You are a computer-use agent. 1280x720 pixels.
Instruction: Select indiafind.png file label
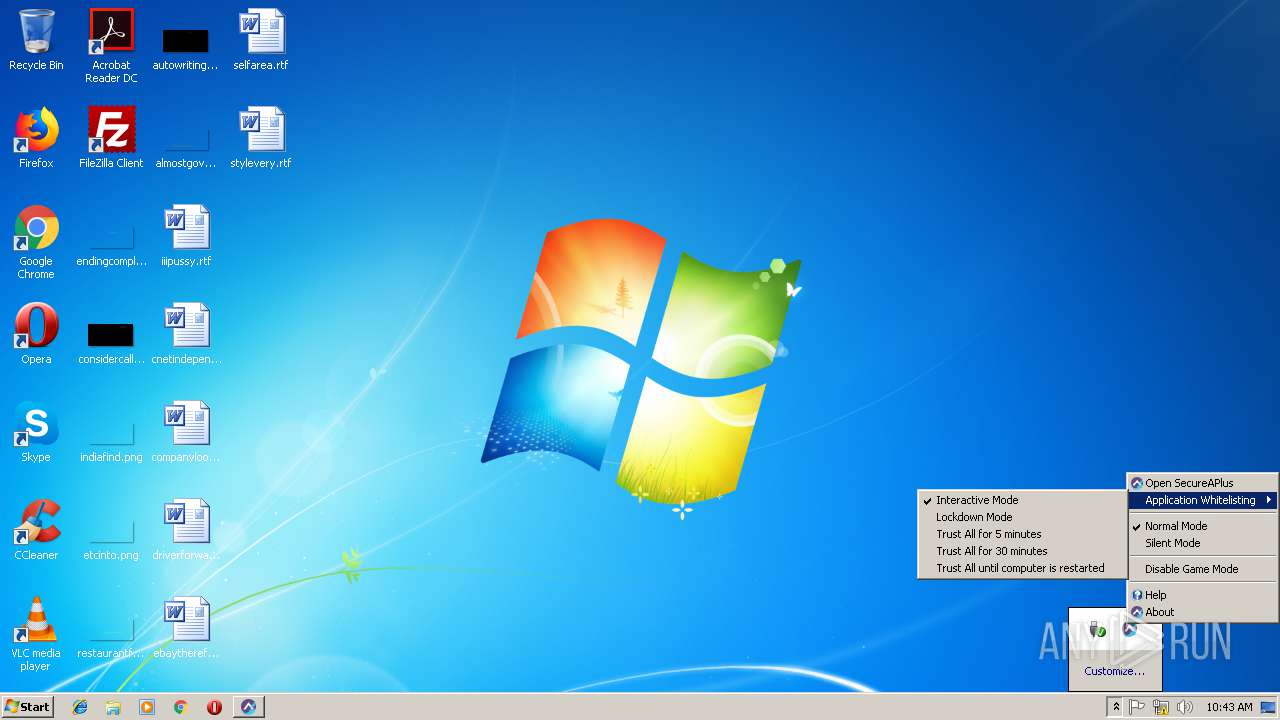[x=111, y=457]
